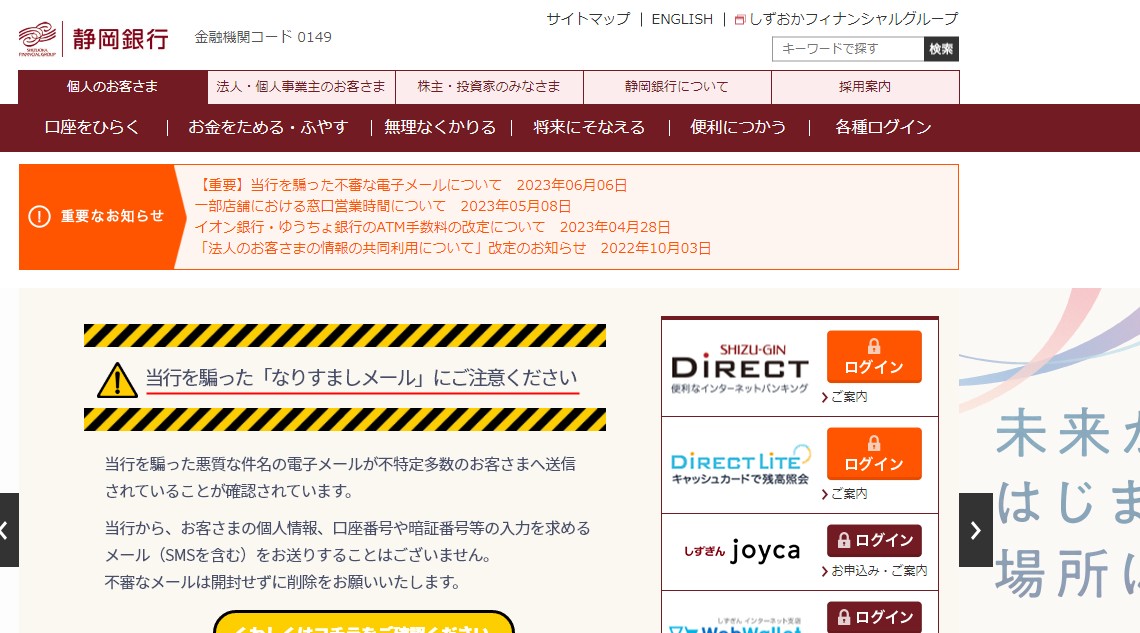Open the 法人のお客さまの情報の共同利用 notice

(453, 249)
